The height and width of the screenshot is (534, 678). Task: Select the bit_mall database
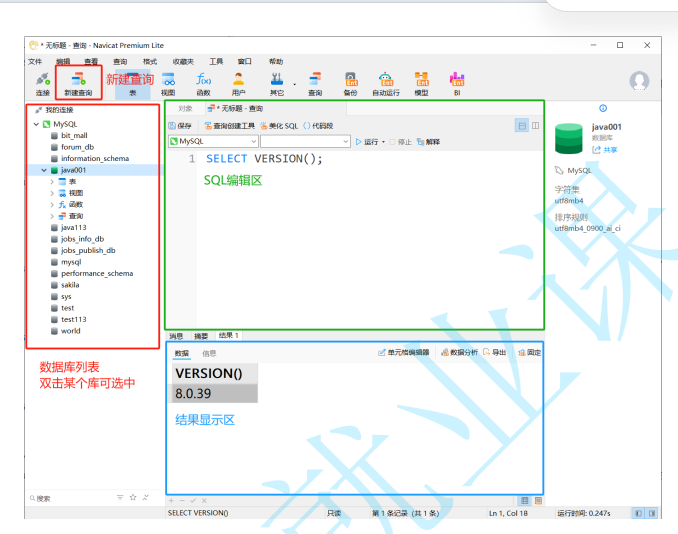pos(74,136)
